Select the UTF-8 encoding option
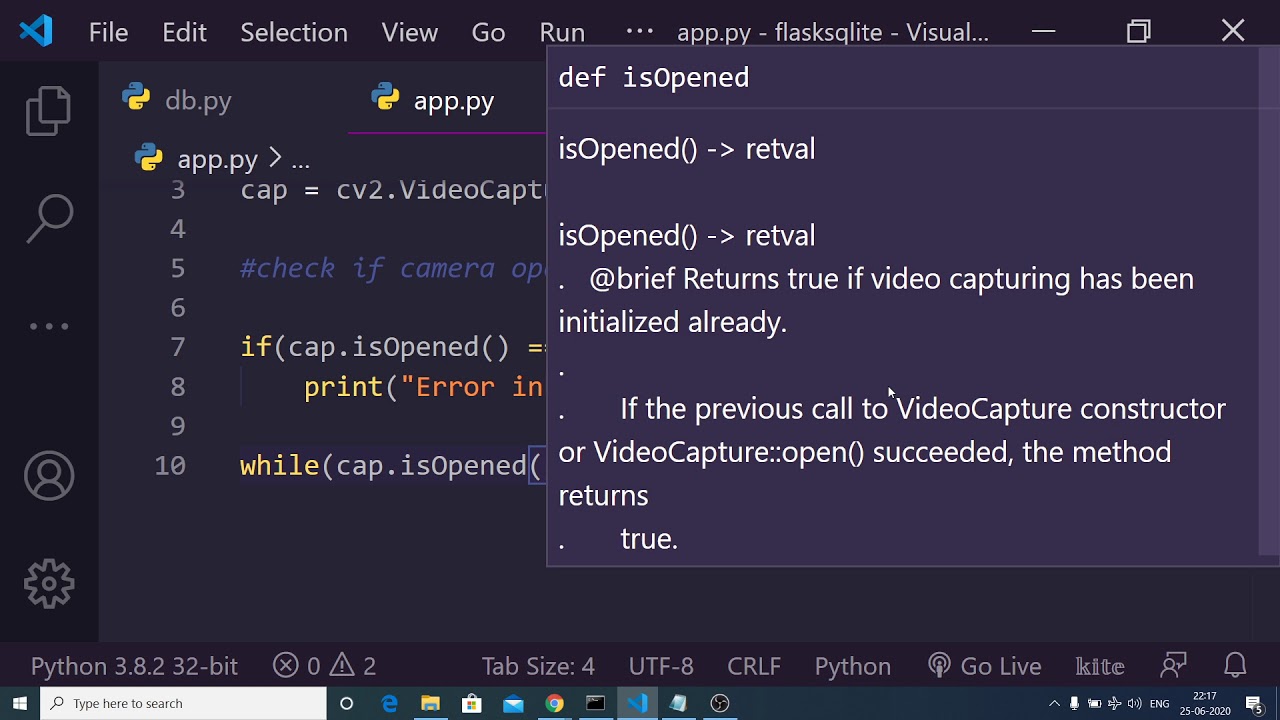The height and width of the screenshot is (720, 1280). pyautogui.click(x=661, y=666)
